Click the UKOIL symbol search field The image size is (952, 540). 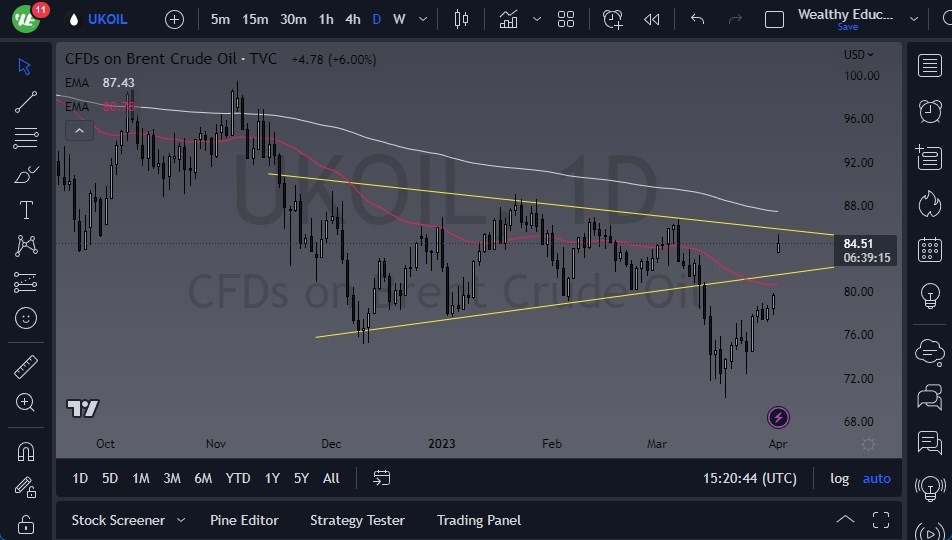(x=107, y=19)
